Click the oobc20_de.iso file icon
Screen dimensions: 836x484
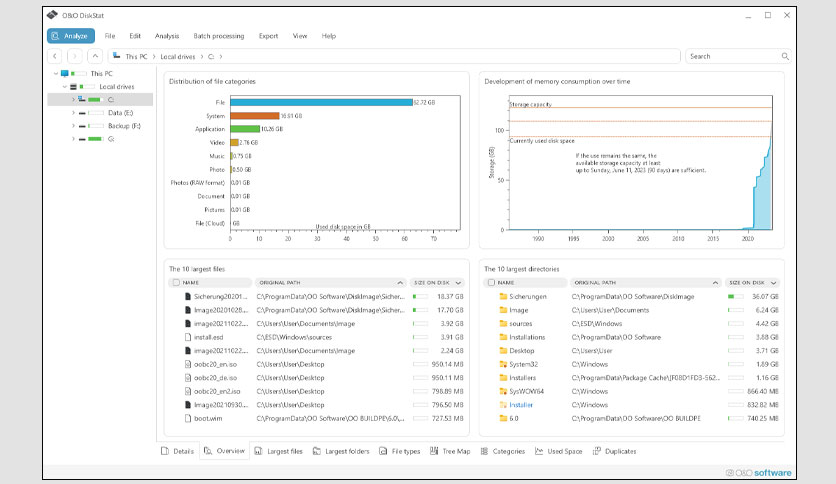(188, 377)
